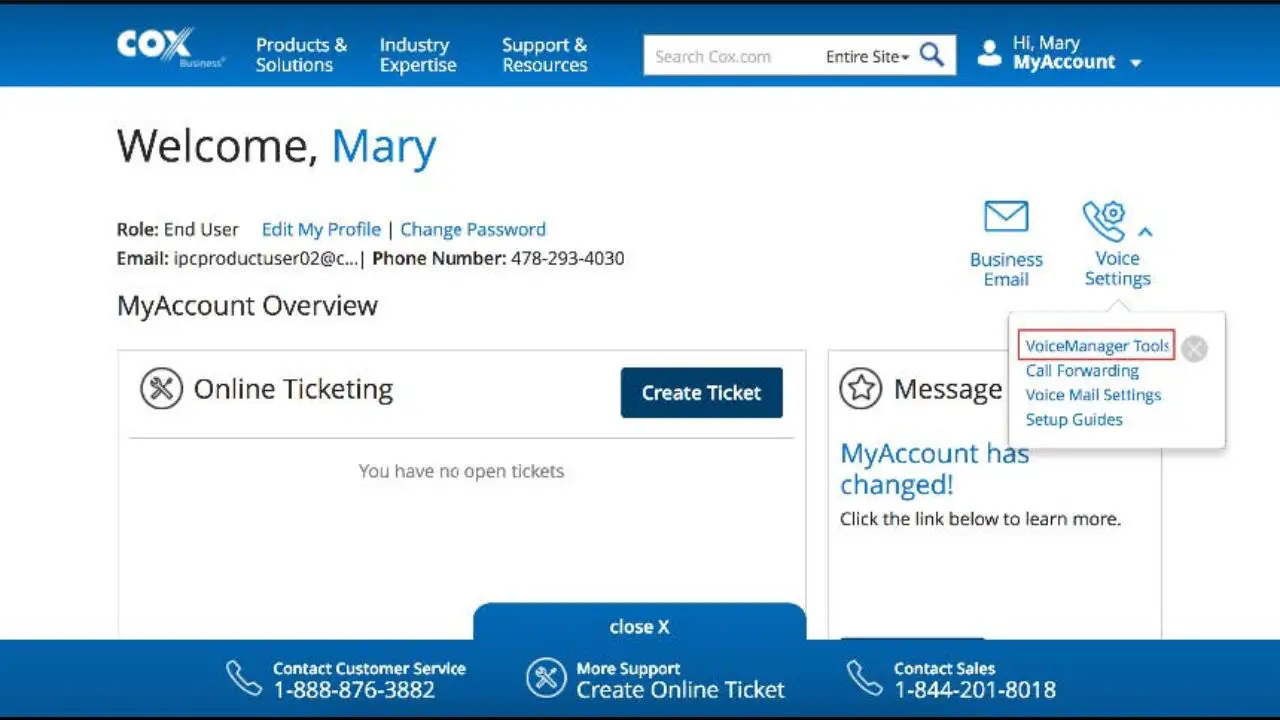This screenshot has height=720, width=1280.
Task: Click inside the Search Cox.com field
Action: 730,55
